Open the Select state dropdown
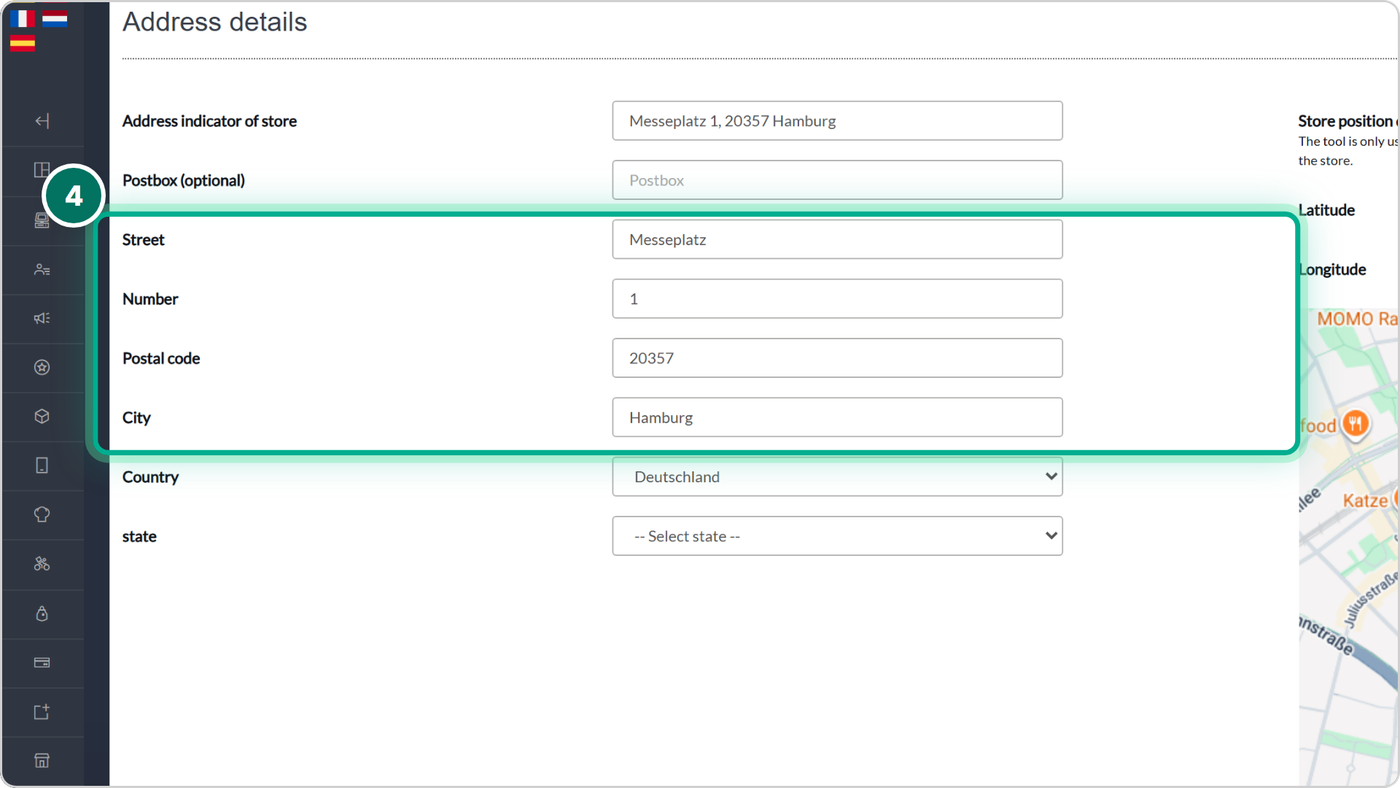1400x788 pixels. pos(837,536)
